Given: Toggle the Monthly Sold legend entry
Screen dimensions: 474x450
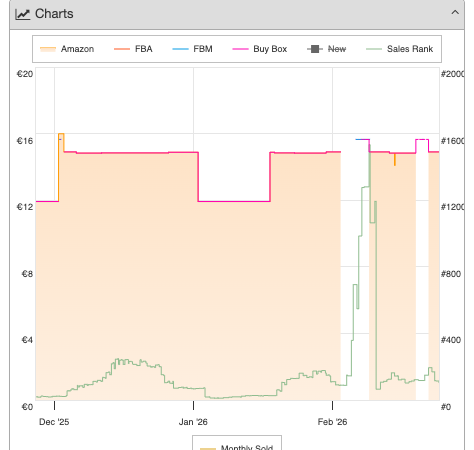Looking at the screenshot, I should click(x=237, y=447).
